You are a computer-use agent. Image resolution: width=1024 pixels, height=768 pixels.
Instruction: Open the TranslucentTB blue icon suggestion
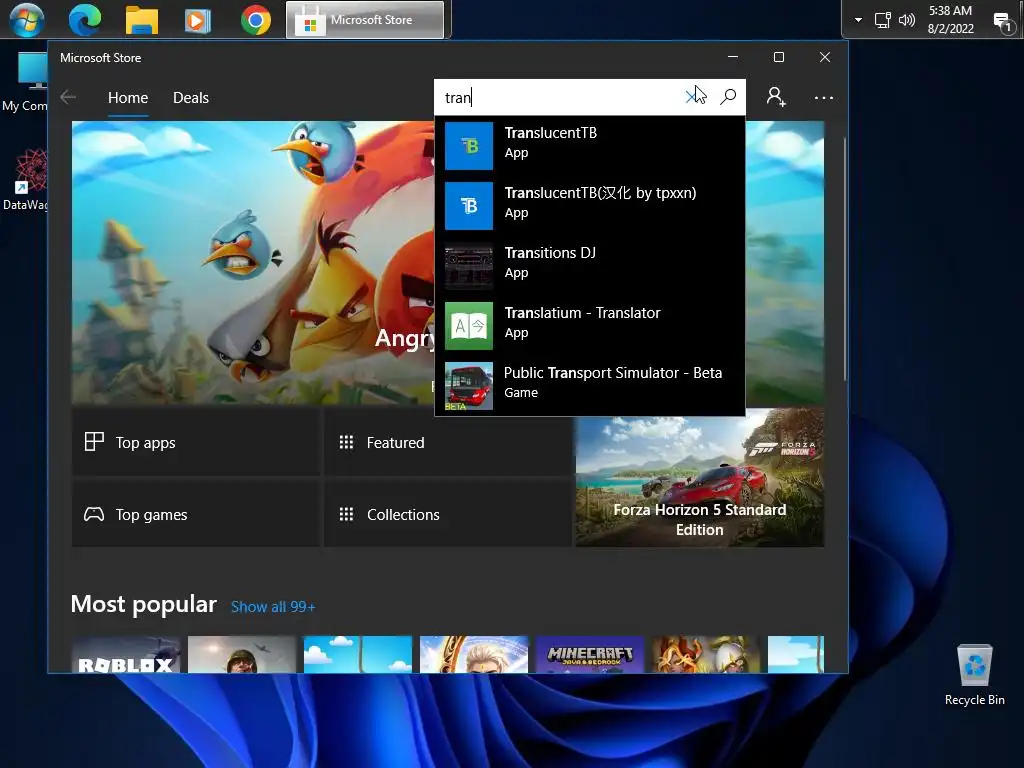click(x=469, y=146)
